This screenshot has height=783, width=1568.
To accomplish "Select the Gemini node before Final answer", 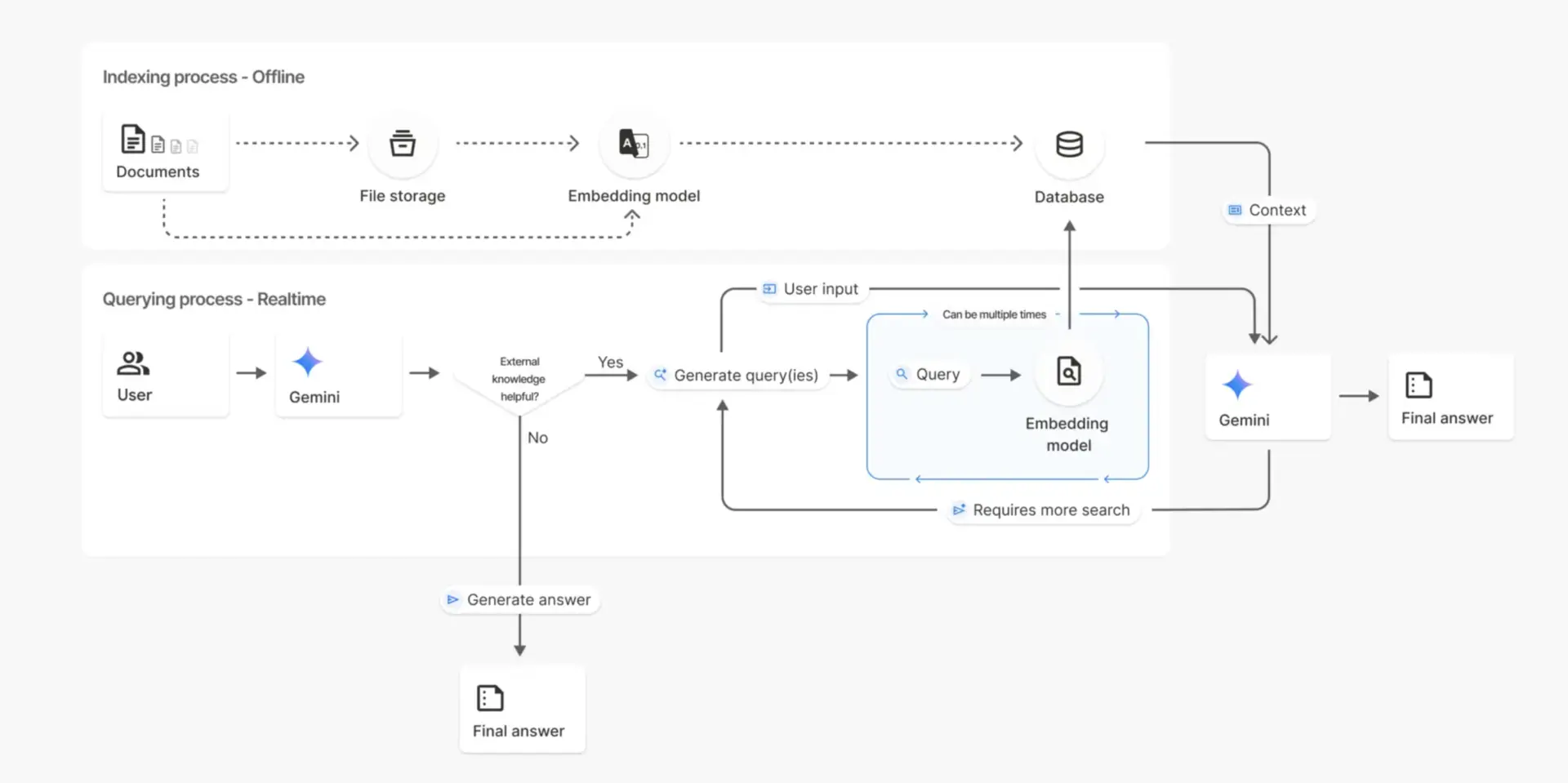I will [x=1237, y=385].
